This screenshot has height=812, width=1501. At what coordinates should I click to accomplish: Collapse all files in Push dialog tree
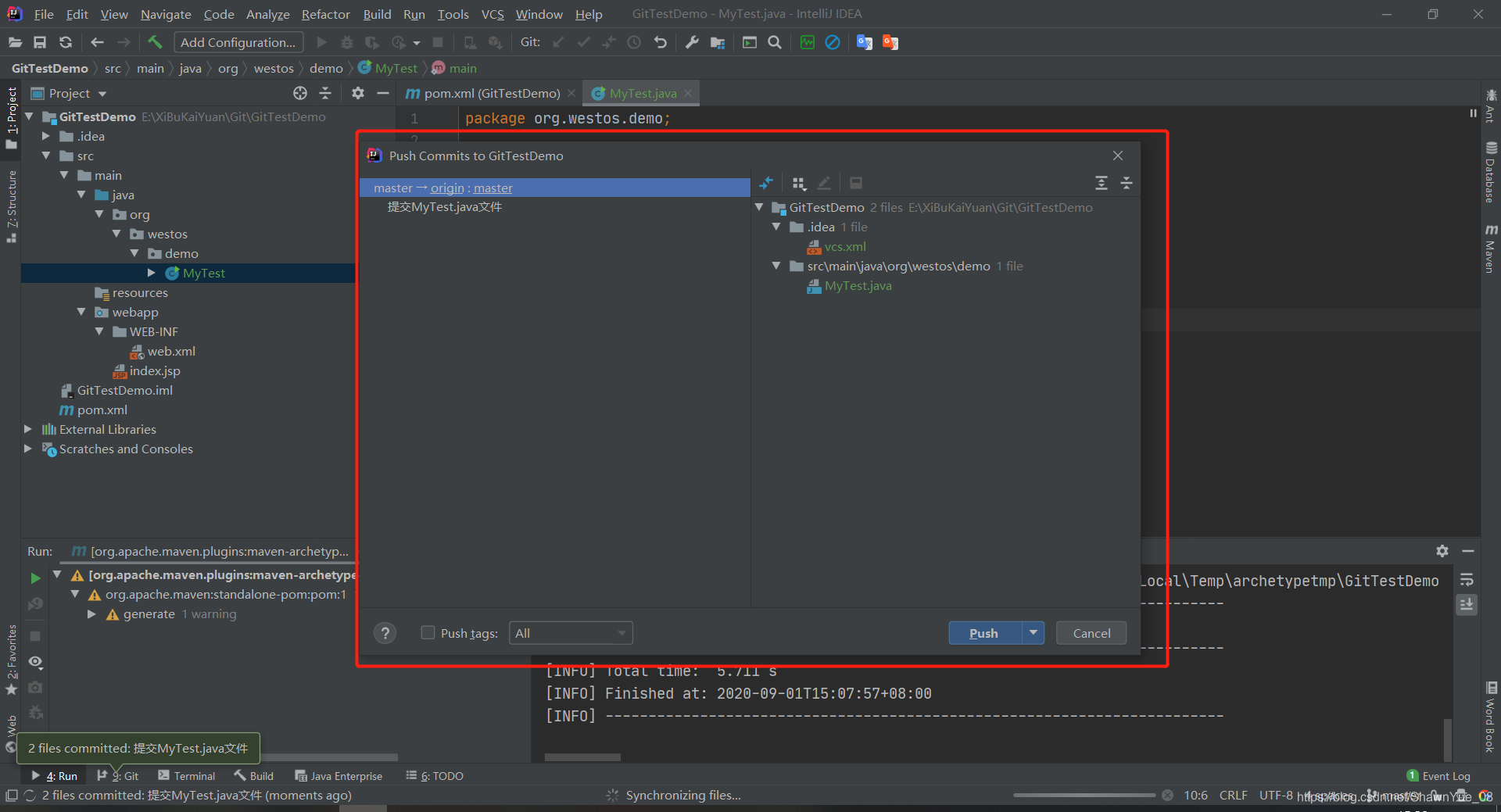(1127, 183)
